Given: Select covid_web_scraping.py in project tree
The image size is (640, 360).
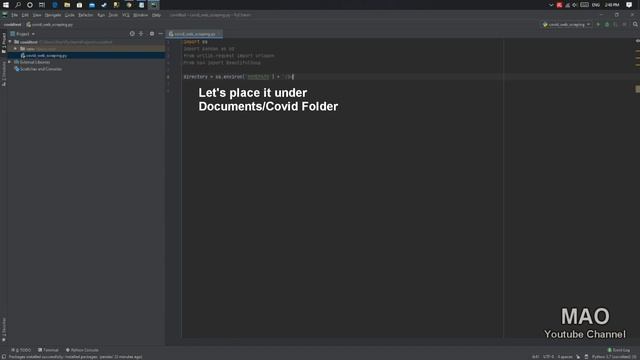Looking at the screenshot, I should click(46, 56).
